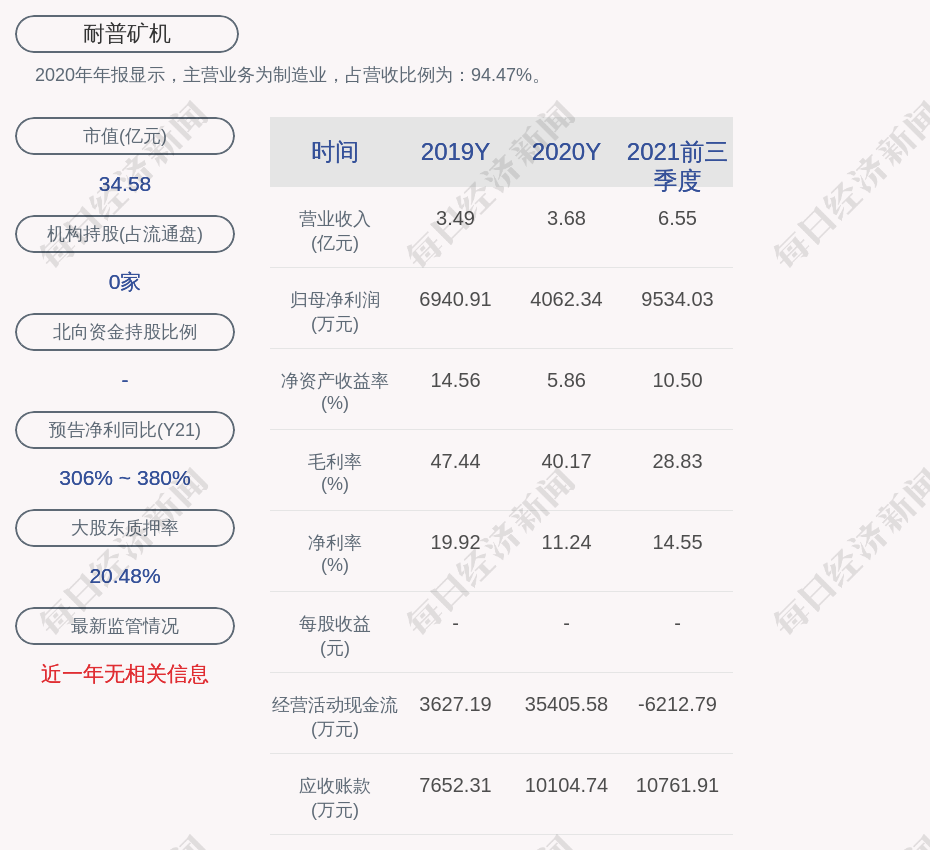Click the 2021前三季度 column header
This screenshot has width=930, height=850.
[677, 165]
